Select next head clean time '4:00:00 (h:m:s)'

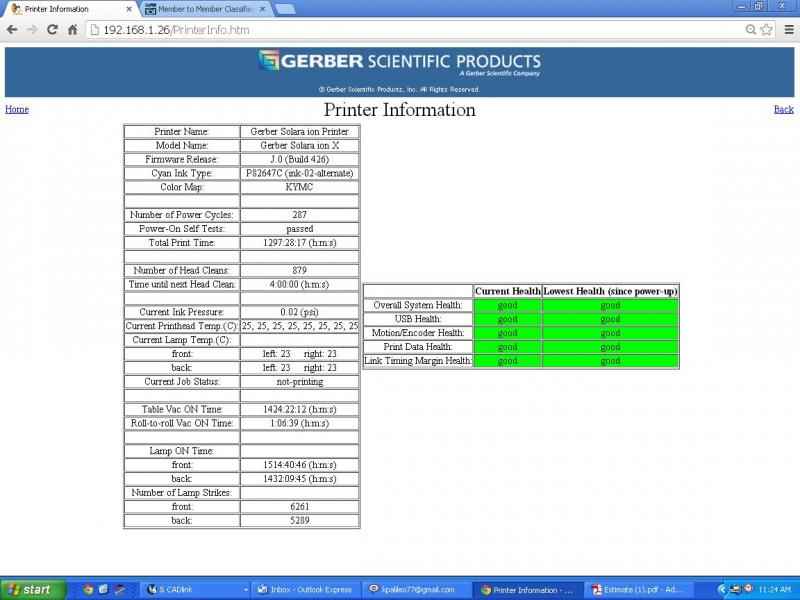[299, 284]
